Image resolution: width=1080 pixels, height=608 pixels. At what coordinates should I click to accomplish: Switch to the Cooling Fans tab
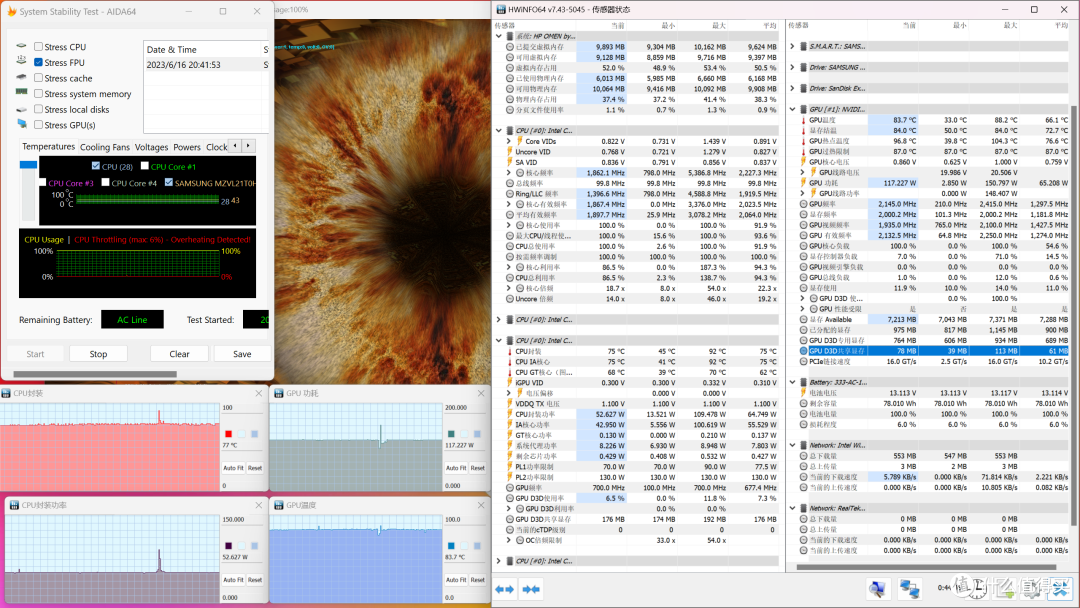coord(105,147)
